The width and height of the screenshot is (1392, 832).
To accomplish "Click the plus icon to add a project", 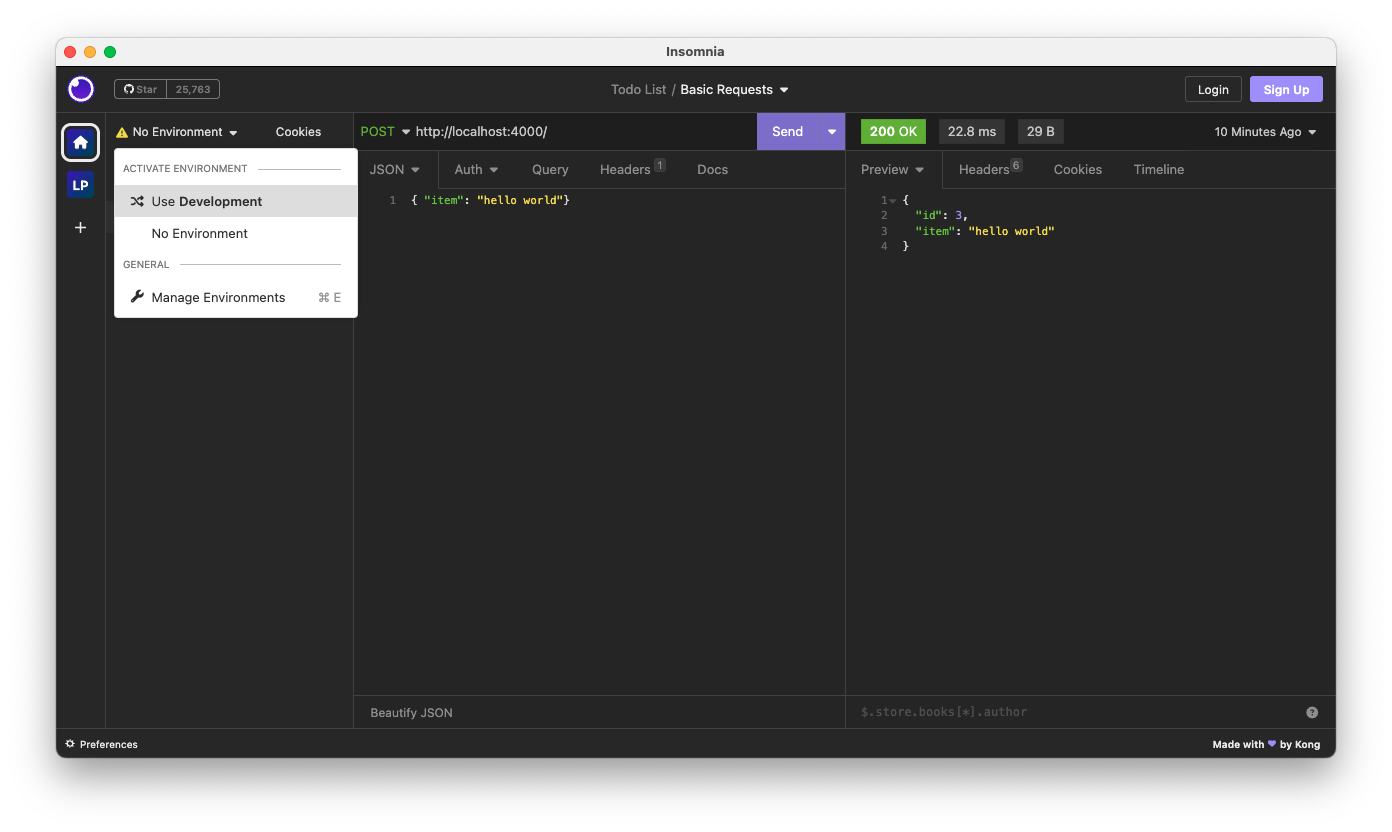I will pyautogui.click(x=80, y=228).
